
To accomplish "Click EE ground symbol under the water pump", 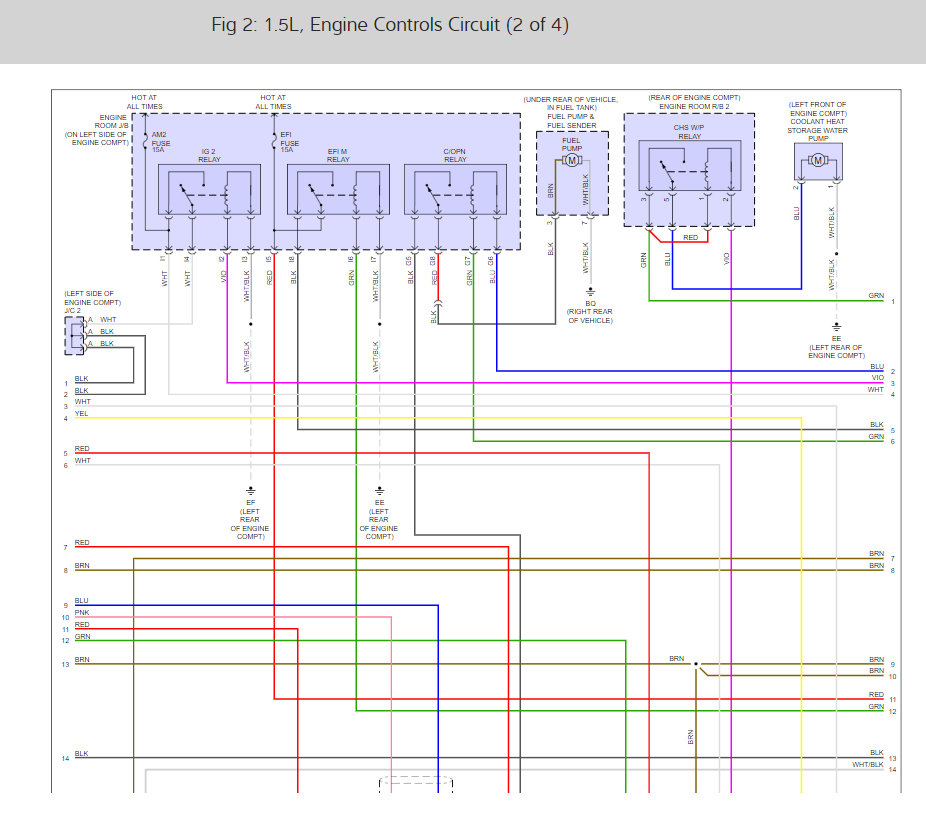I will click(x=836, y=327).
